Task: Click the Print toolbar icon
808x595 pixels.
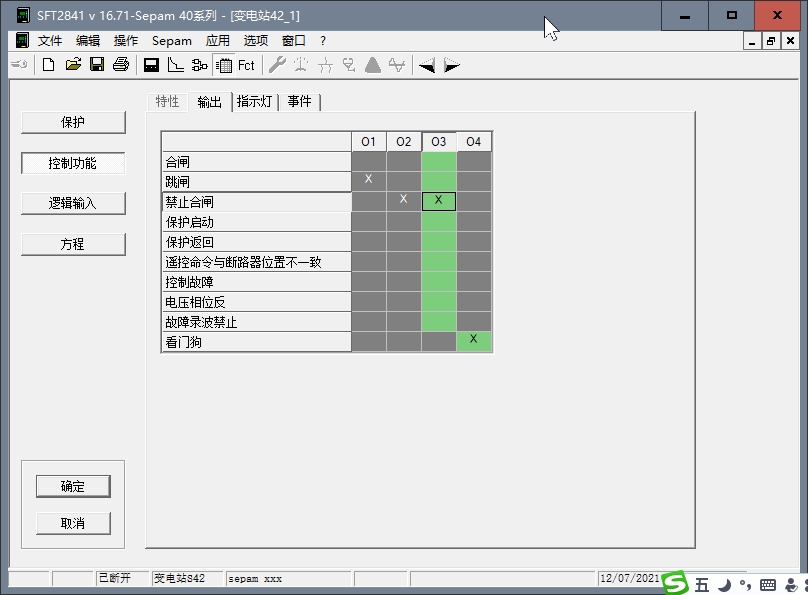Action: point(121,65)
